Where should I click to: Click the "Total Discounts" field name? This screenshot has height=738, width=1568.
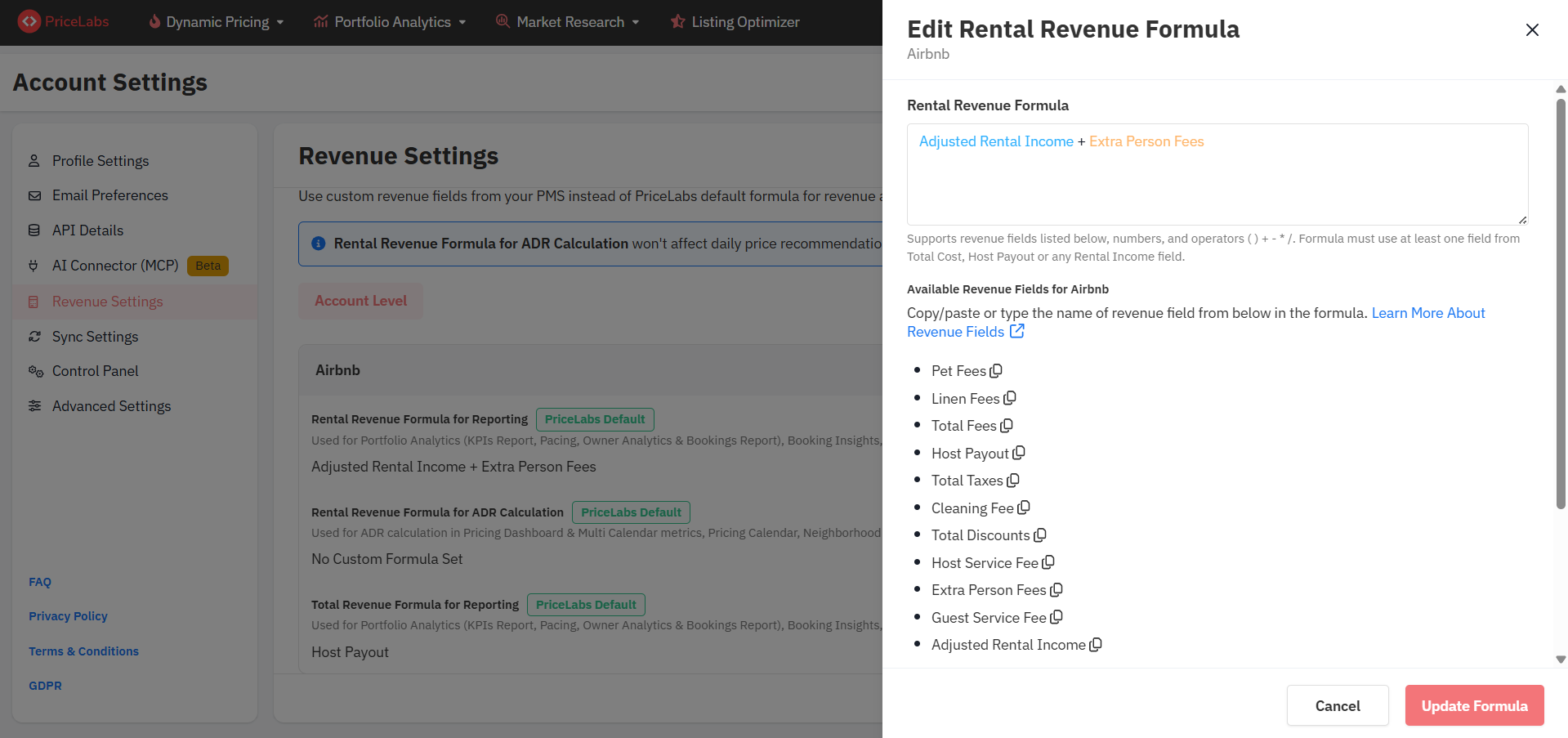981,535
